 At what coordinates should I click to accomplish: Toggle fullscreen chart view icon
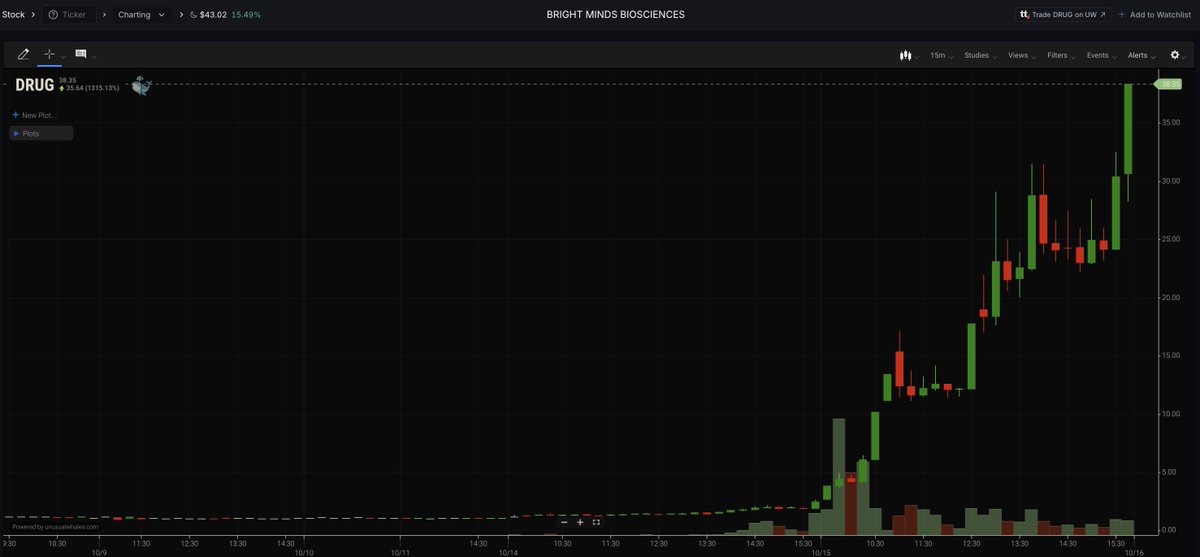[x=596, y=522]
